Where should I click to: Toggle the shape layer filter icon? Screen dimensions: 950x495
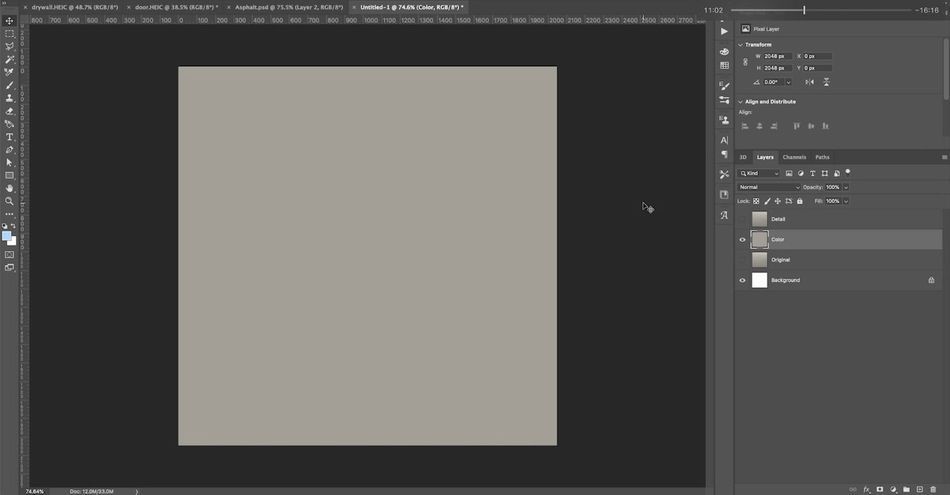pyautogui.click(x=825, y=173)
